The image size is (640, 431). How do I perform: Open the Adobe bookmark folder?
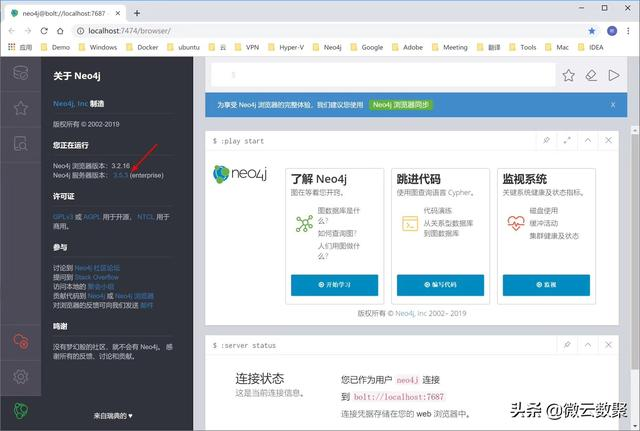[407, 47]
